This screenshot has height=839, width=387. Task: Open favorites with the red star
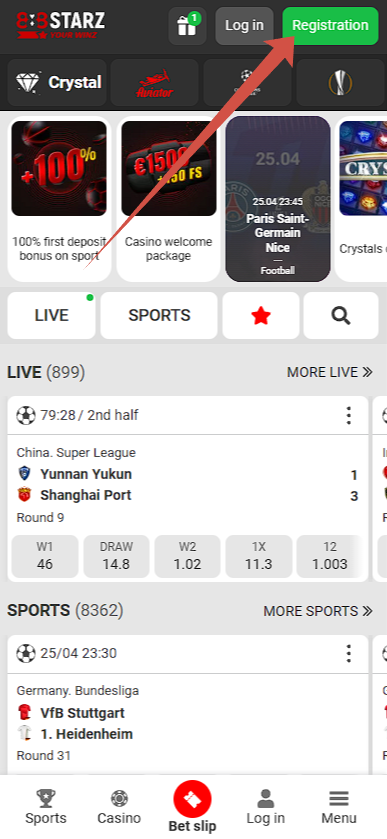[261, 316]
